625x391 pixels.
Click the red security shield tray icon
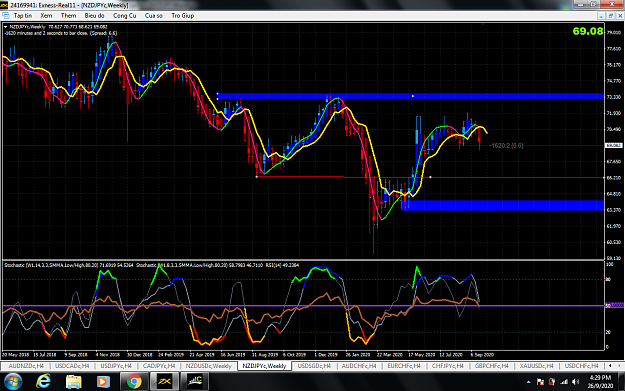(552, 382)
